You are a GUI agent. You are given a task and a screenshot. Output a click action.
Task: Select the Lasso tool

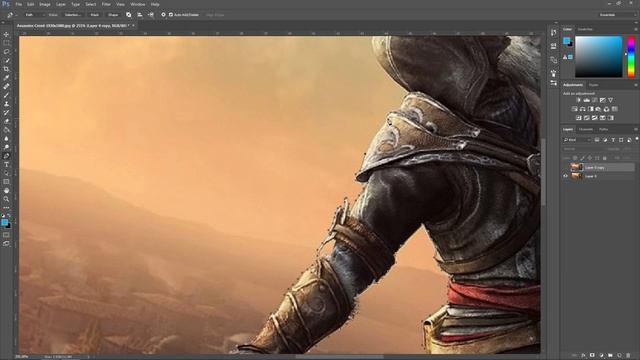[x=6, y=52]
